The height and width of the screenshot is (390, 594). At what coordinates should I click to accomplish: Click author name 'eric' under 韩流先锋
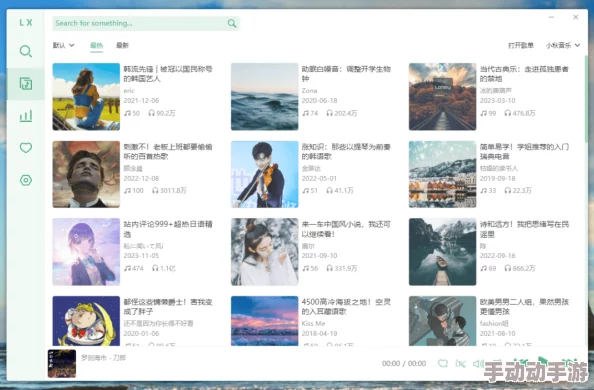(129, 91)
